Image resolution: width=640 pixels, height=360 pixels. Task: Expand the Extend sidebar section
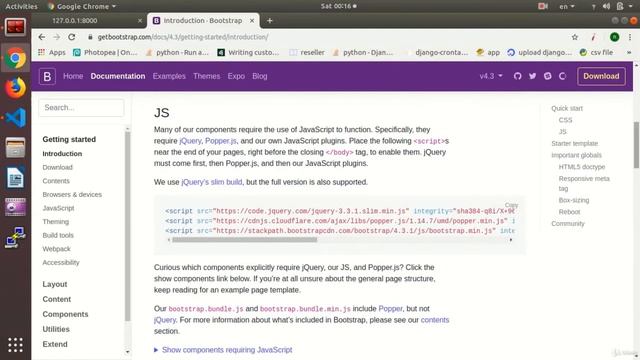[55, 344]
